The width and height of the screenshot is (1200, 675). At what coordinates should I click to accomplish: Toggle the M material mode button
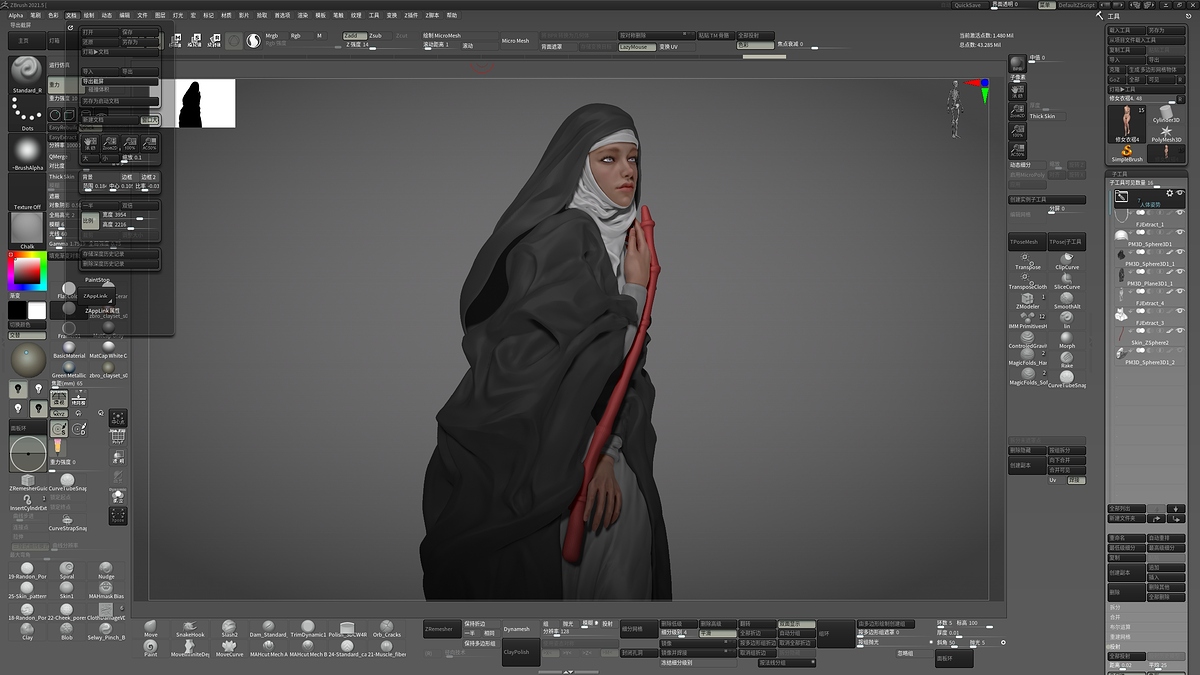(319, 35)
